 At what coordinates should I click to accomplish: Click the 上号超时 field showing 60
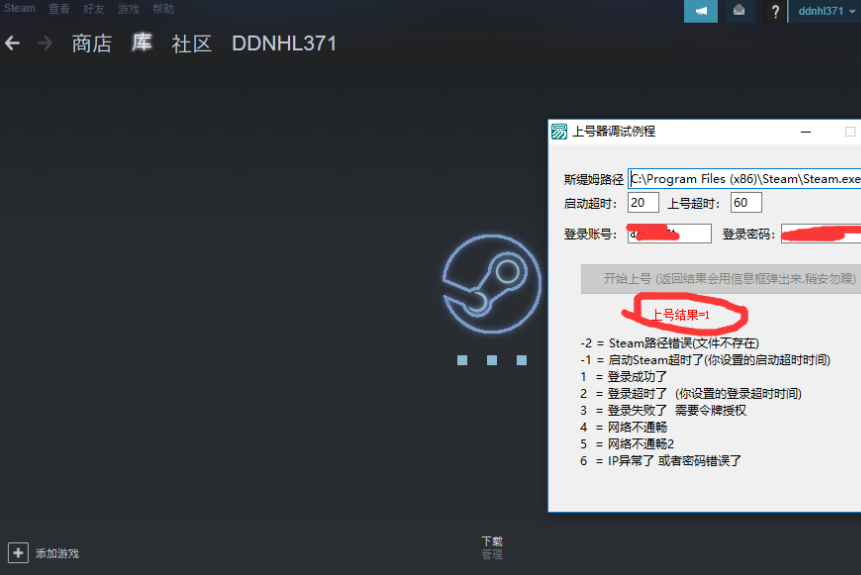746,203
